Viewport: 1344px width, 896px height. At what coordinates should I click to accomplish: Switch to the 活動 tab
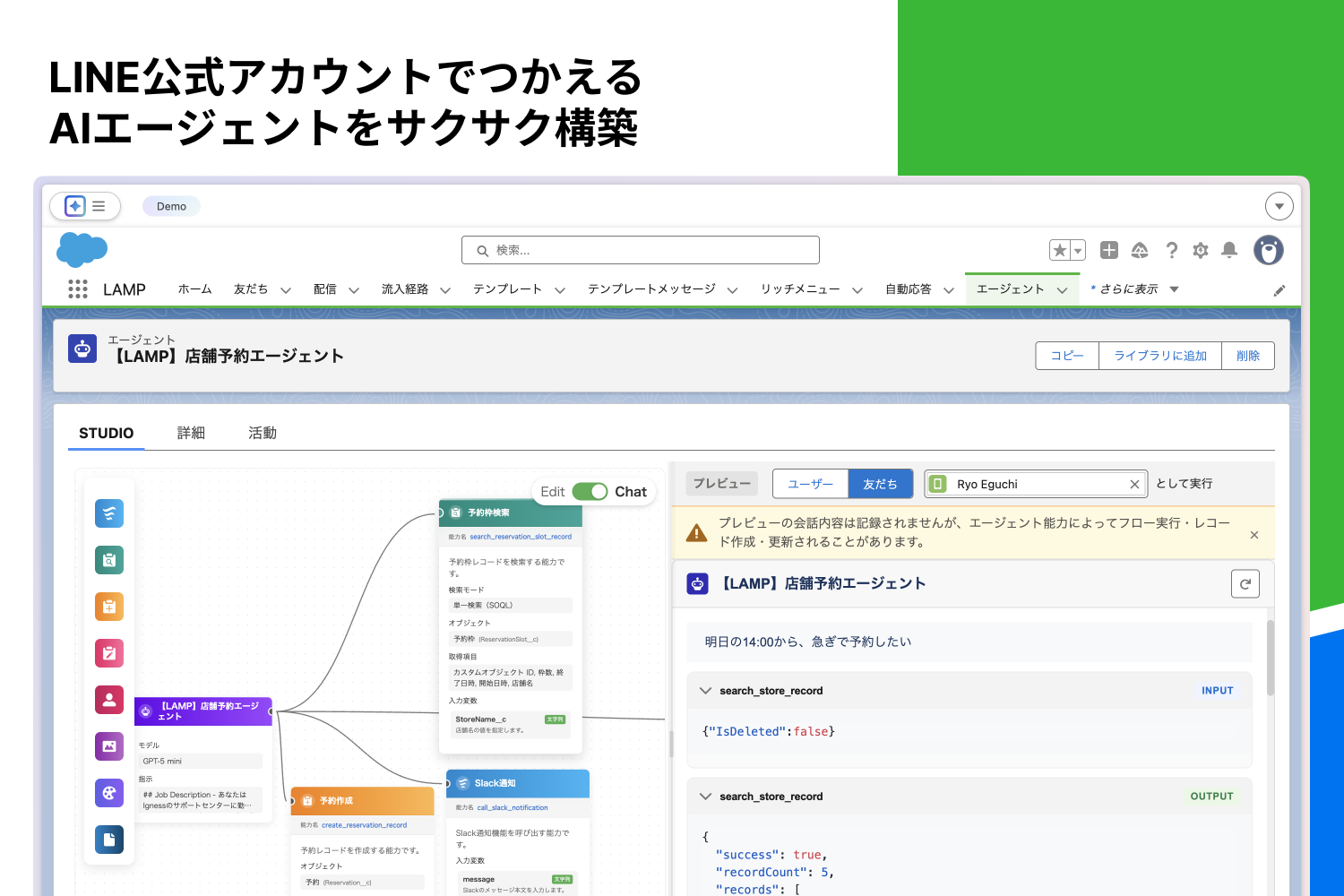pyautogui.click(x=263, y=434)
